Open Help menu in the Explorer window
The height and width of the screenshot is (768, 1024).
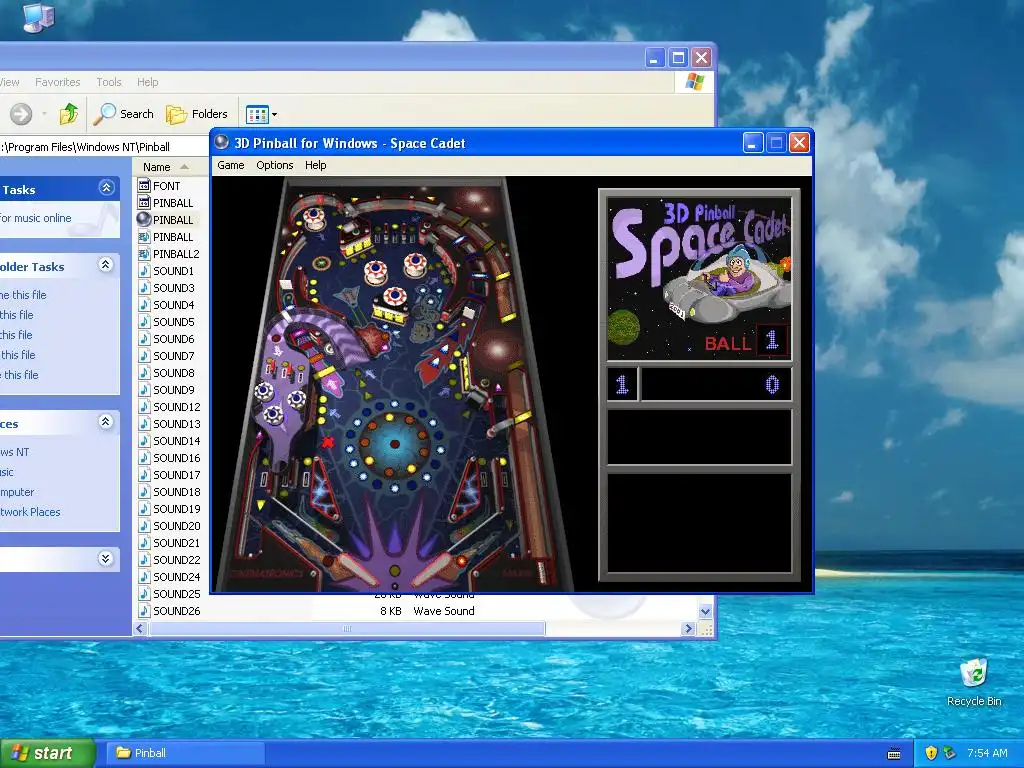click(148, 82)
